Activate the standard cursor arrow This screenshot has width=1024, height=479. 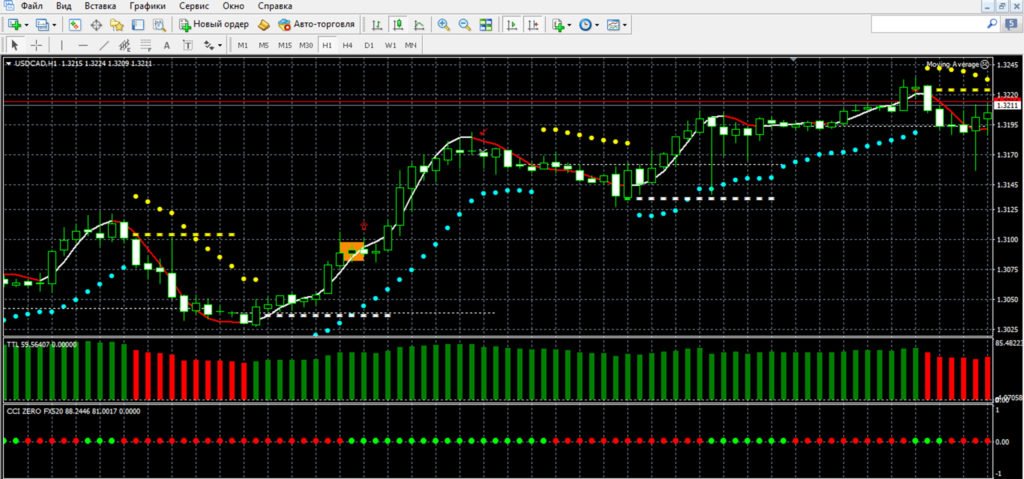pyautogui.click(x=16, y=45)
